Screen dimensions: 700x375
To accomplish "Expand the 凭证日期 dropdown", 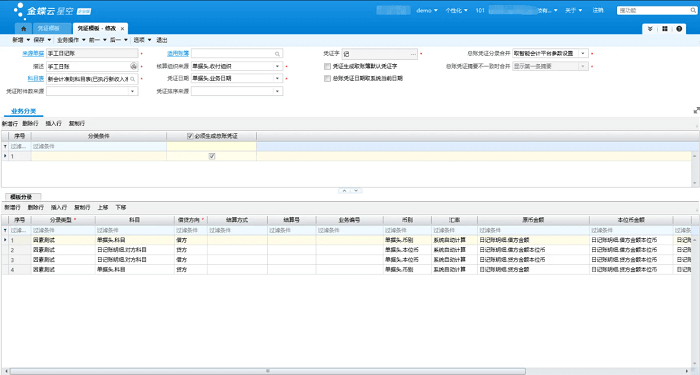I will pyautogui.click(x=277, y=78).
